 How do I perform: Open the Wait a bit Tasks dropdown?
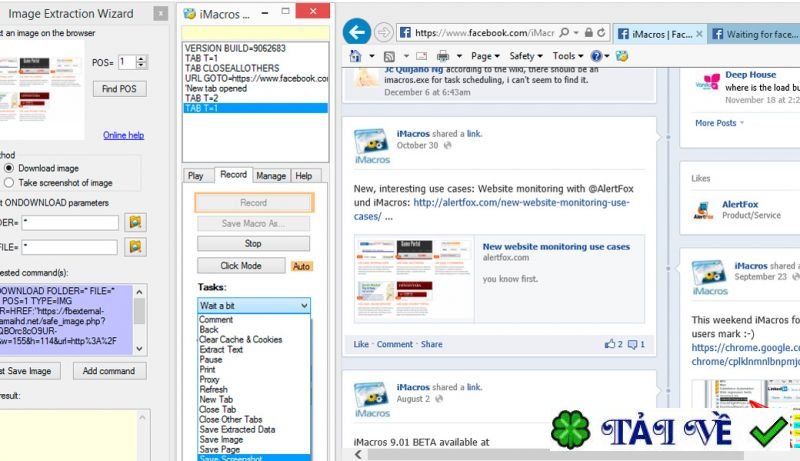254,305
